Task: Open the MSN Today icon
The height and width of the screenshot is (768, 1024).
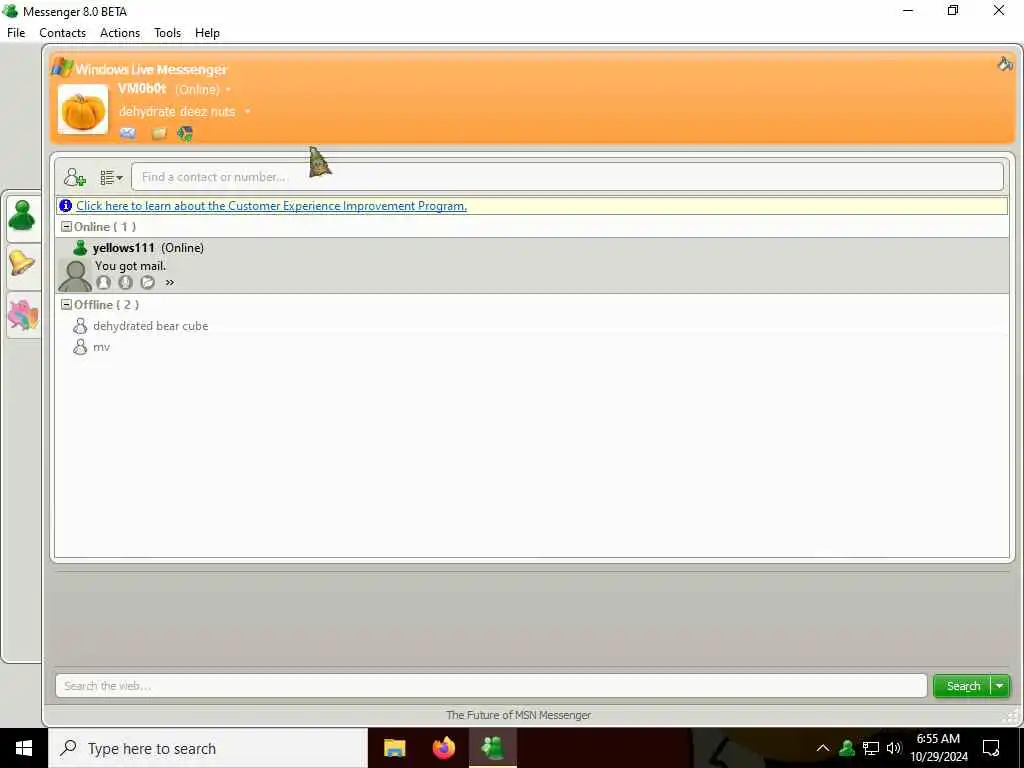Action: click(x=185, y=134)
